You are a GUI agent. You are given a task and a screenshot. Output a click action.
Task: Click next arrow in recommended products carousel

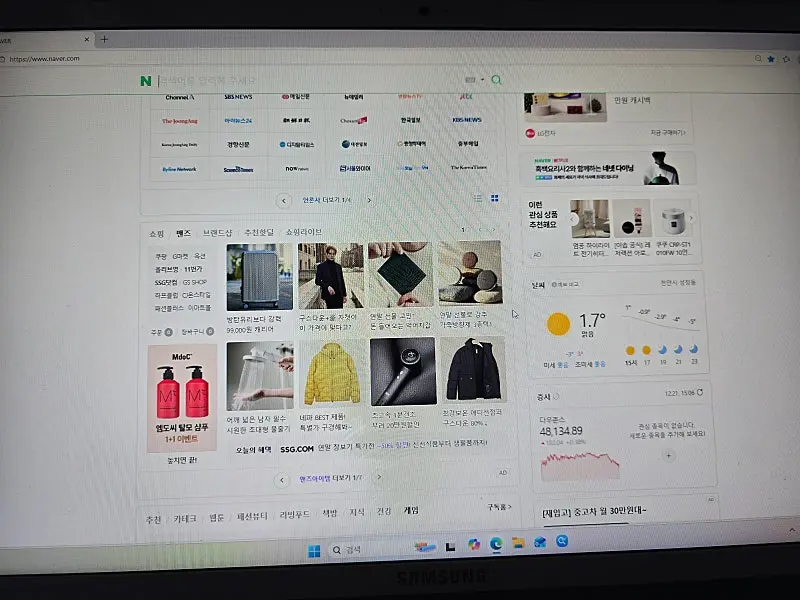point(690,218)
